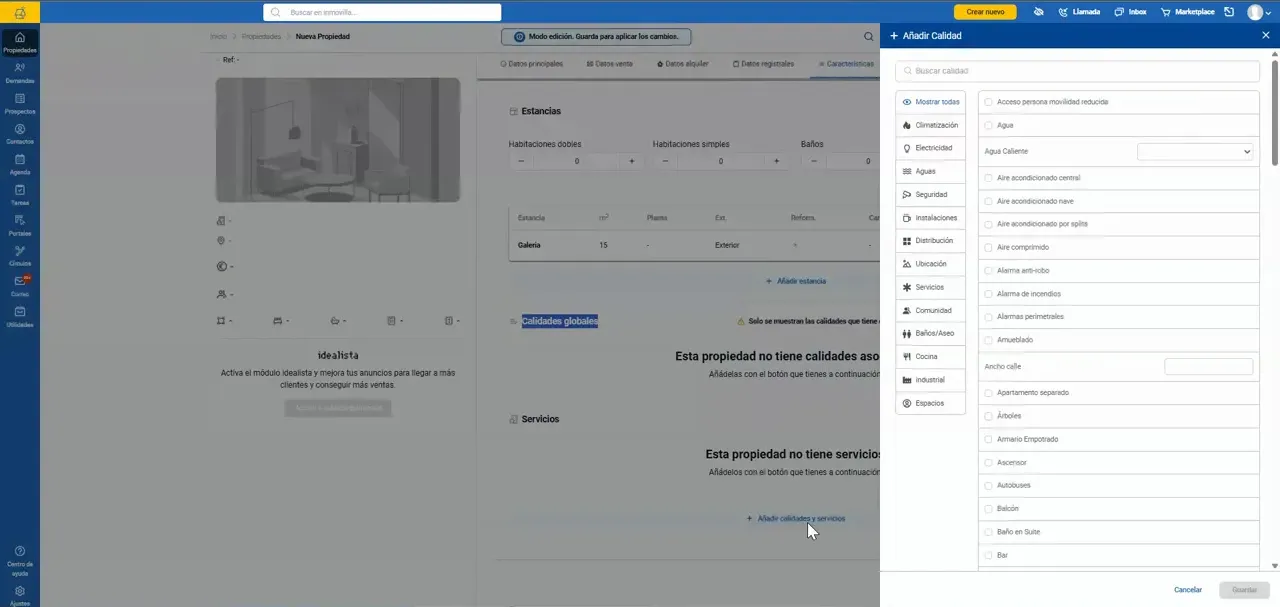Open Centro de ayuda in sidebar

click(20, 561)
